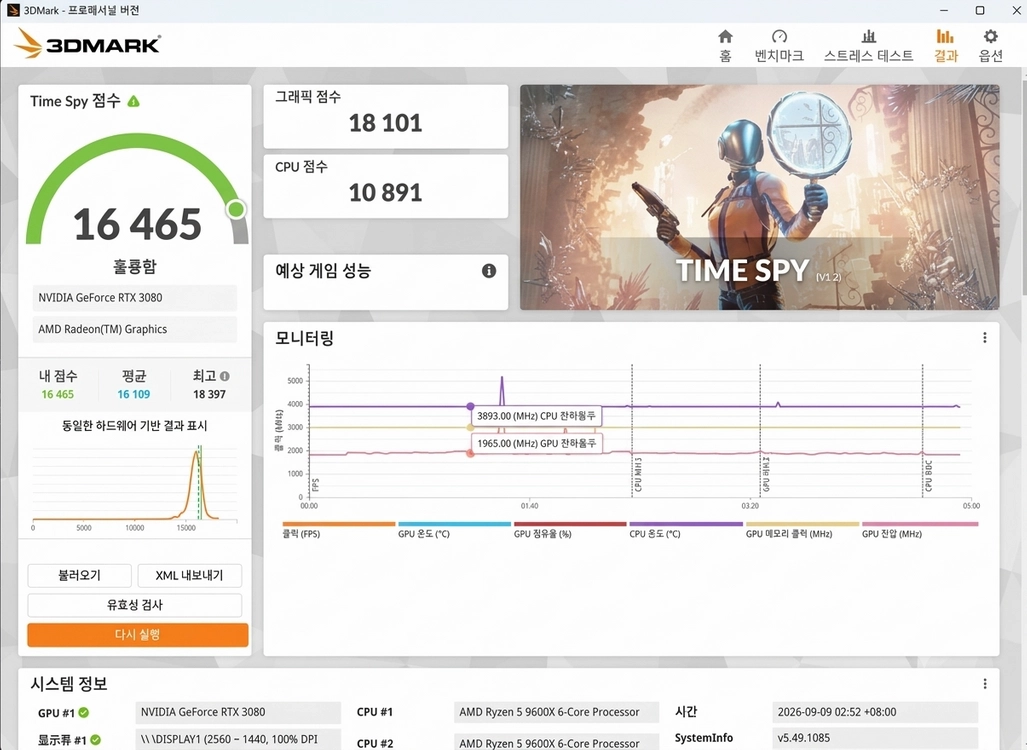This screenshot has height=750, width=1027.
Task: Click CPU #1 AMD Ryzen 5 9600X field
Action: (555, 712)
